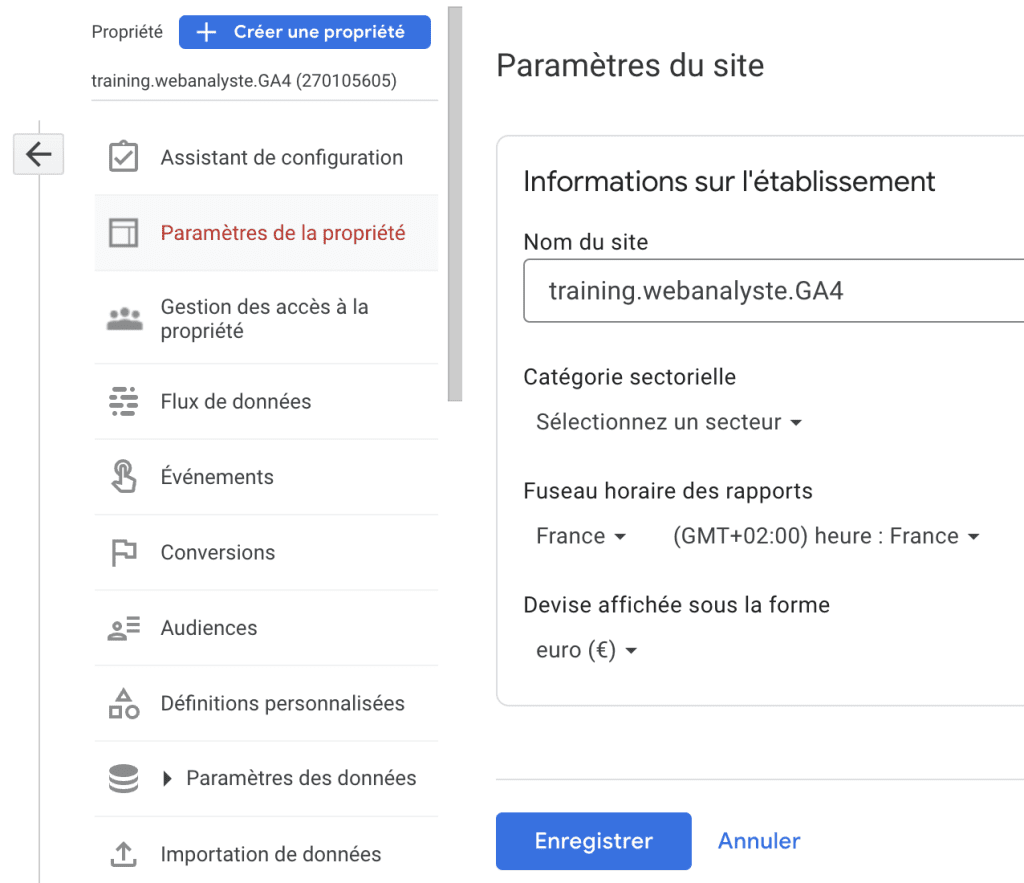1024x883 pixels.
Task: Open the GMT+02:00 heure France timezone dropdown
Action: (826, 536)
